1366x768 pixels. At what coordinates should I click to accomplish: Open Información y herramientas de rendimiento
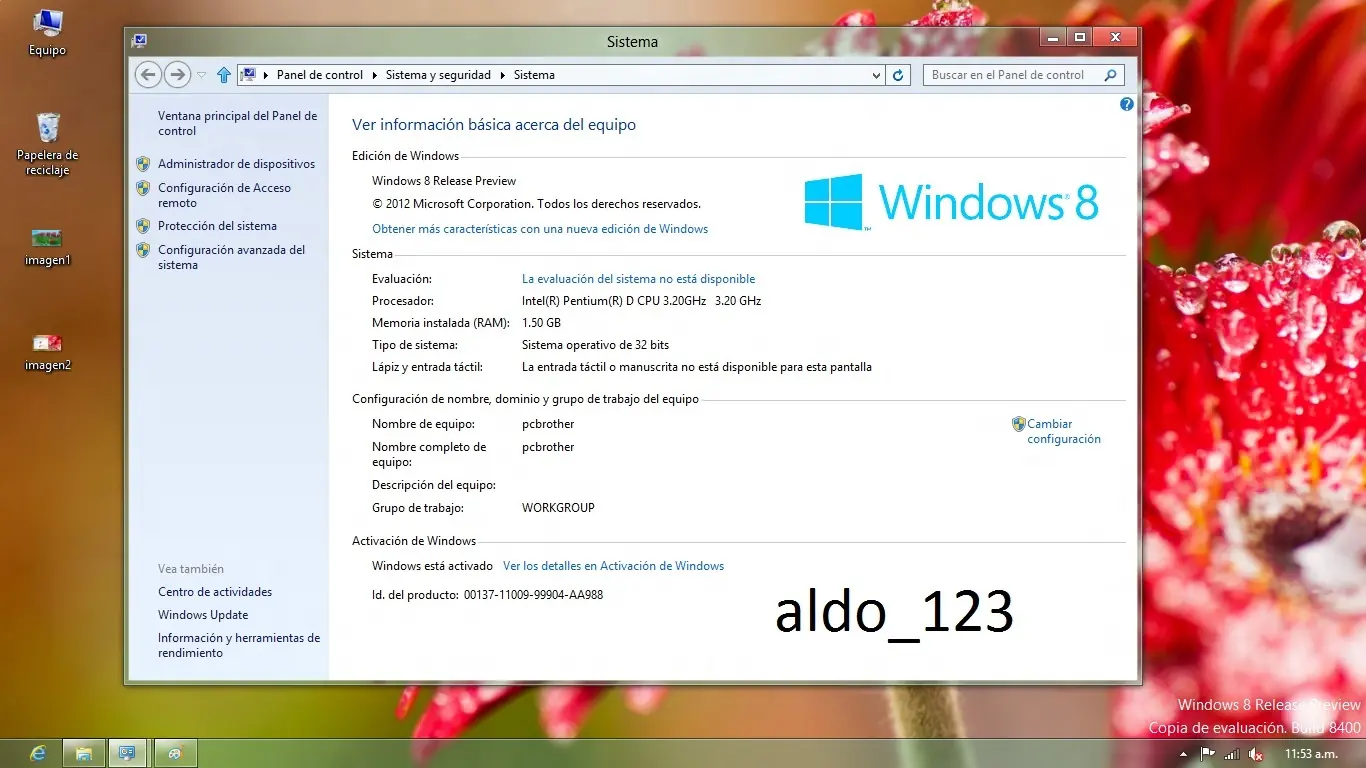point(239,645)
